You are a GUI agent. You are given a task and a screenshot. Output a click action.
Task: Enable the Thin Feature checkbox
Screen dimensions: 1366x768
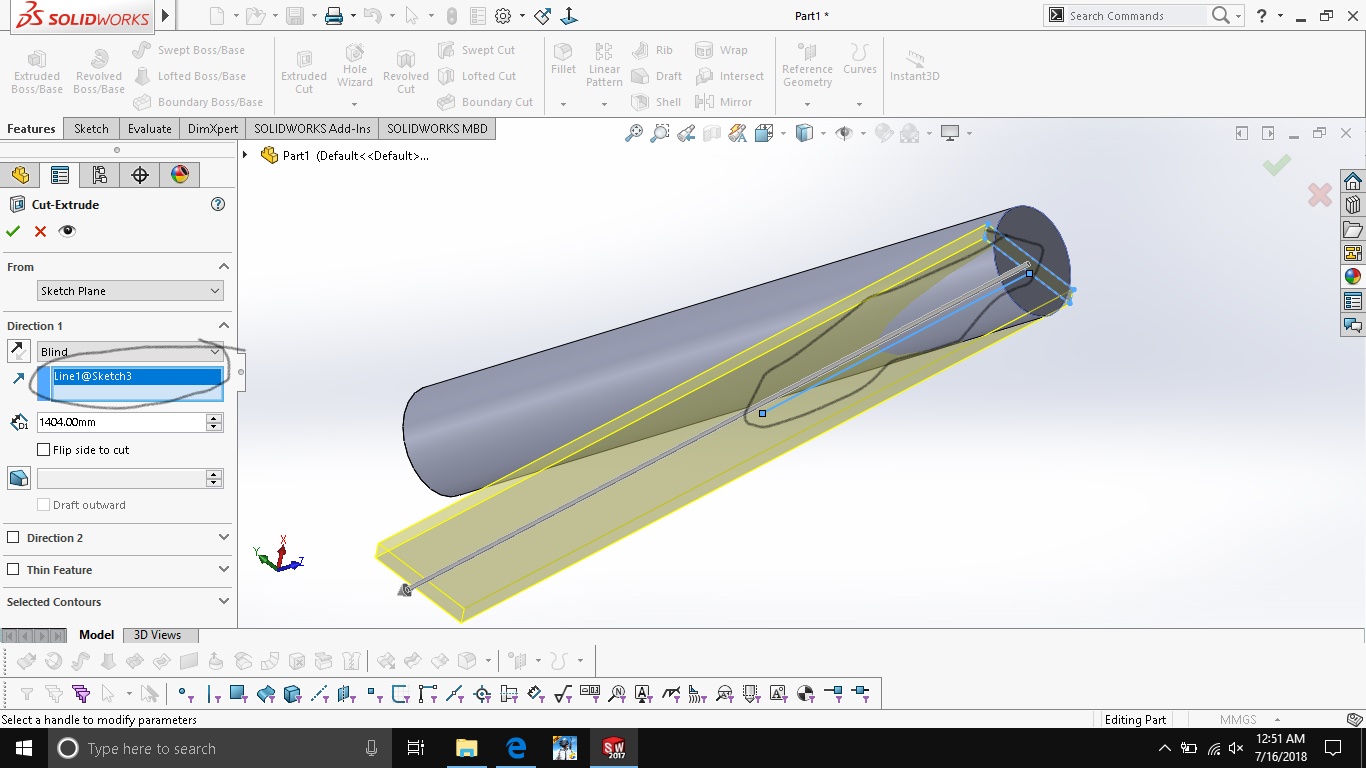click(x=13, y=570)
